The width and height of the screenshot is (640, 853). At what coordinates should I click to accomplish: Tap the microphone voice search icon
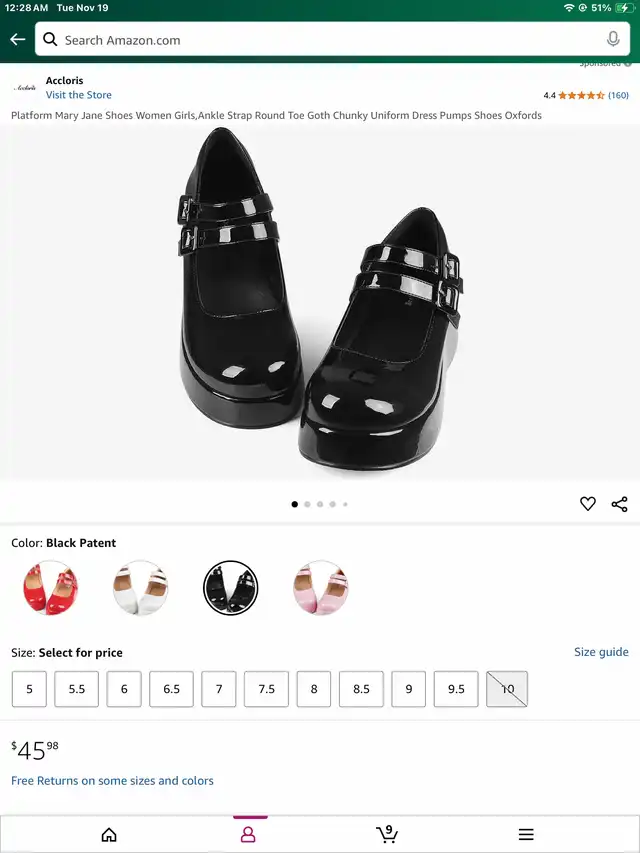[613, 40]
